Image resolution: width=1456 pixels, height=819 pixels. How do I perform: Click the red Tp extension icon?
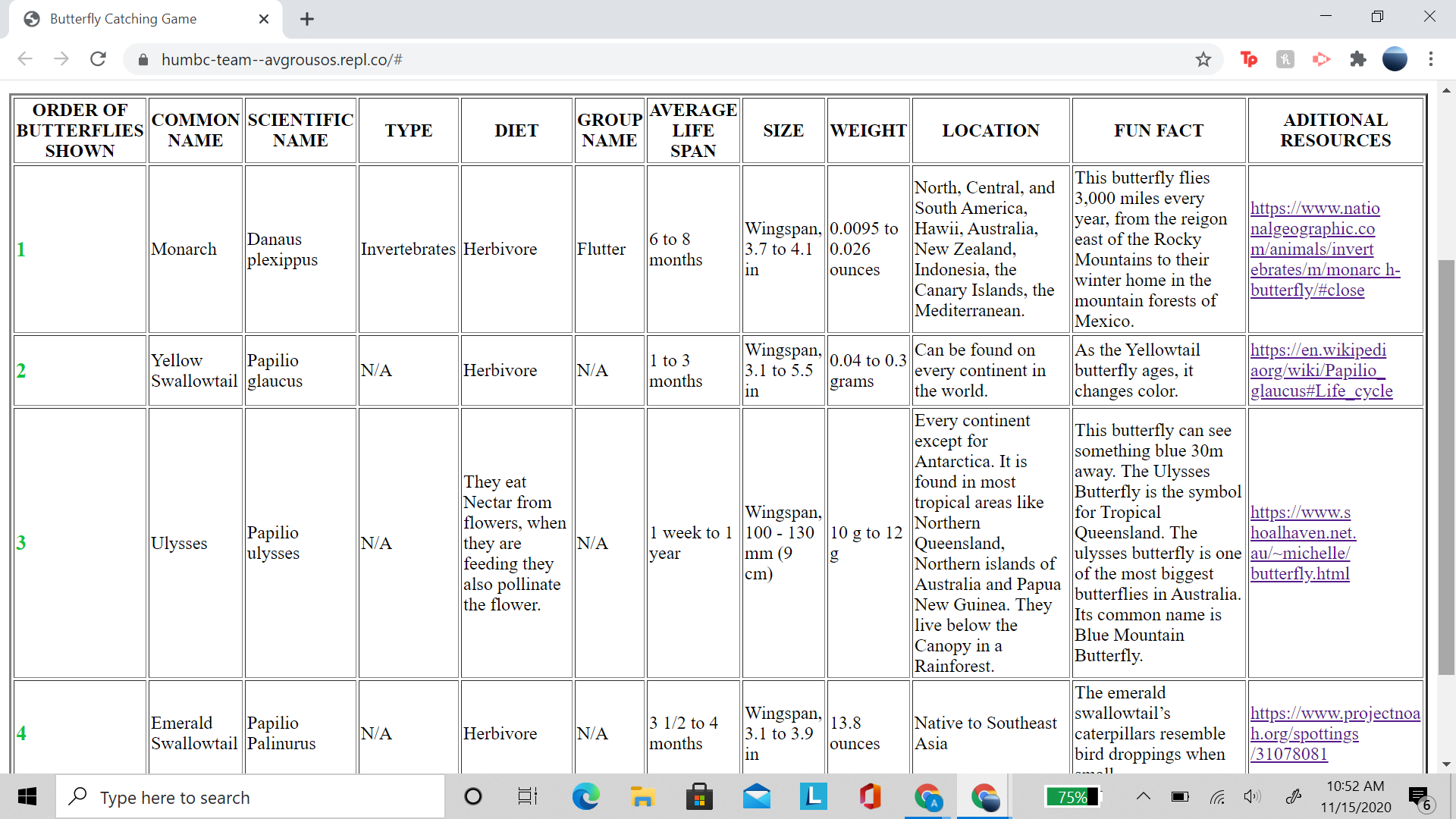1248,59
